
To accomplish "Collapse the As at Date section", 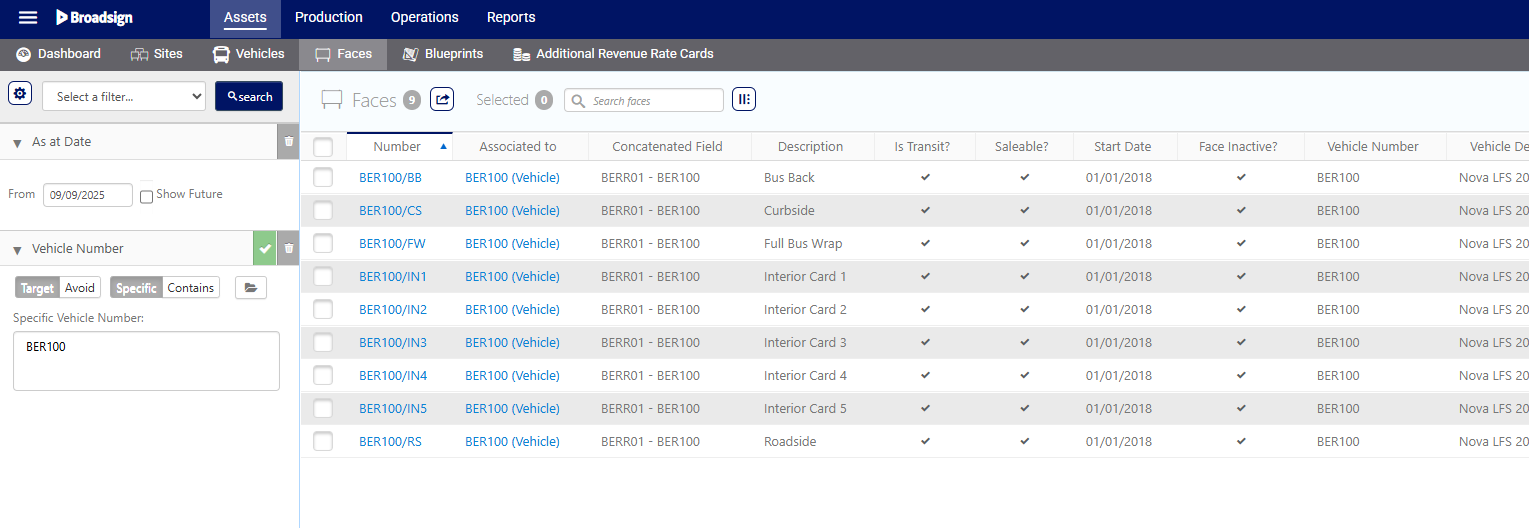I will (17, 143).
